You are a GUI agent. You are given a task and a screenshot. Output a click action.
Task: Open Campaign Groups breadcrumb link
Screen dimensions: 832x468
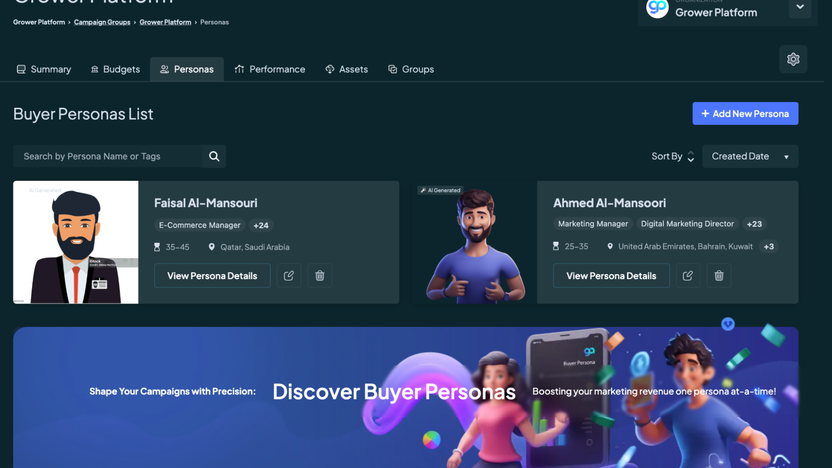(102, 22)
